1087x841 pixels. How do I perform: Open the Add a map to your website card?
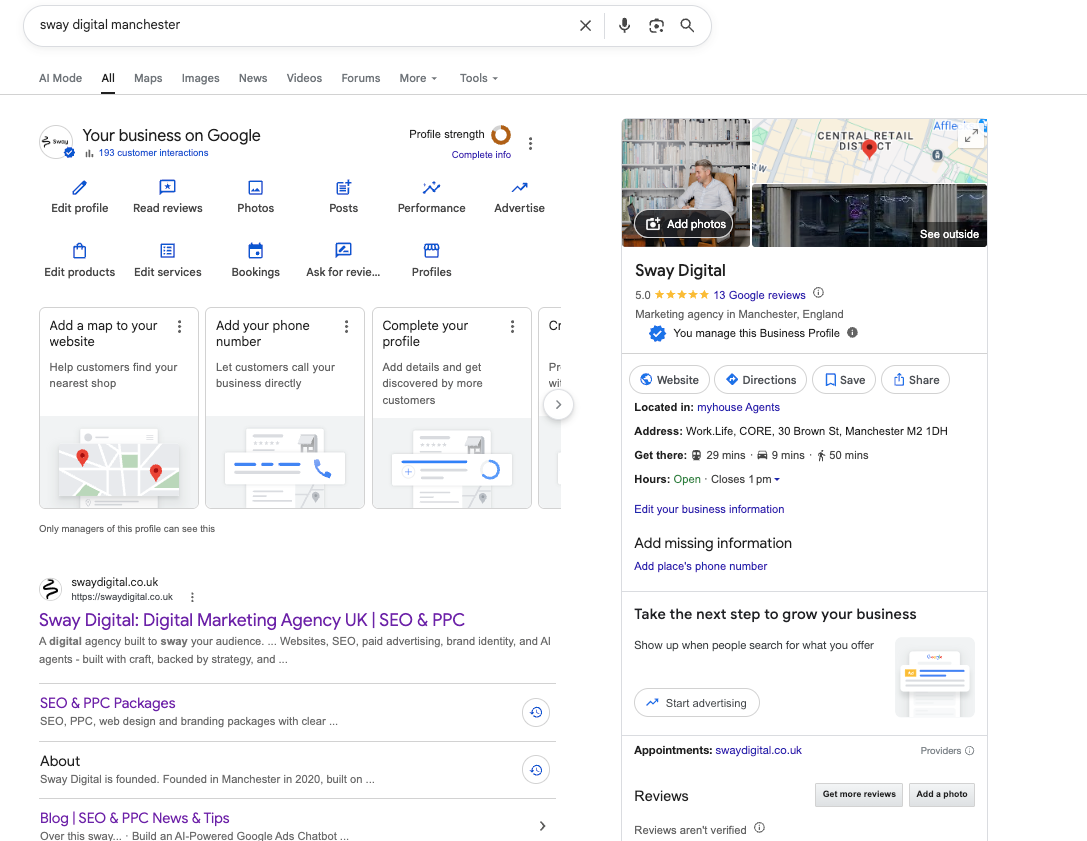tap(119, 408)
